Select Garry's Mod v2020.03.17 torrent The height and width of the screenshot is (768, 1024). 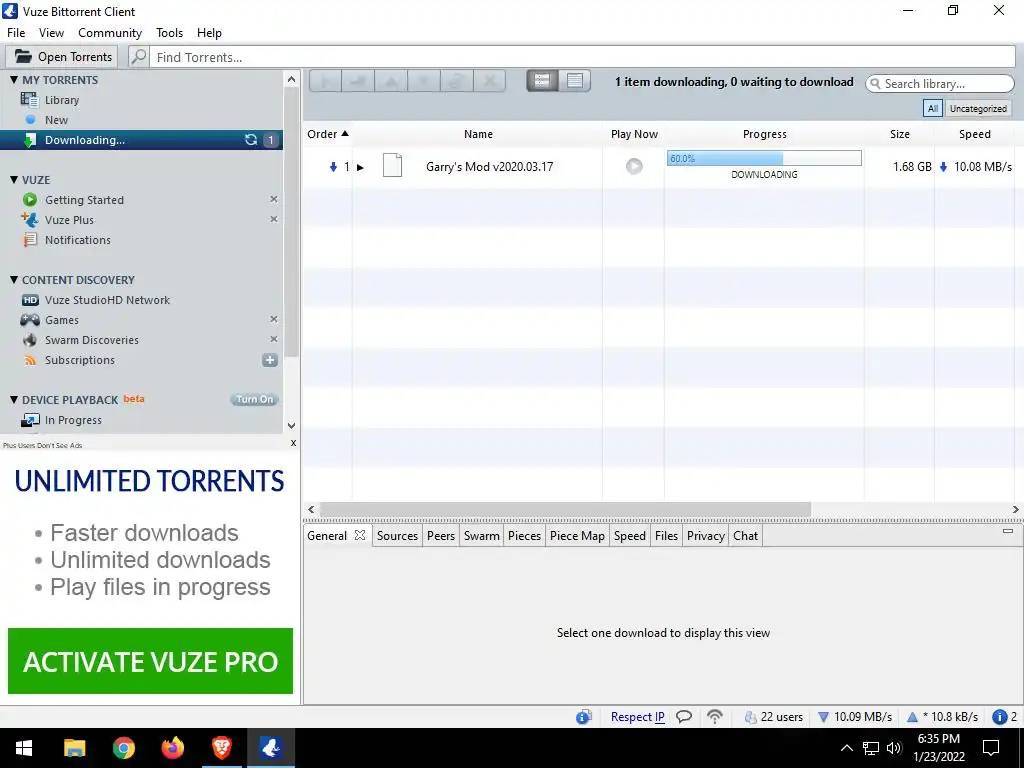tap(489, 167)
